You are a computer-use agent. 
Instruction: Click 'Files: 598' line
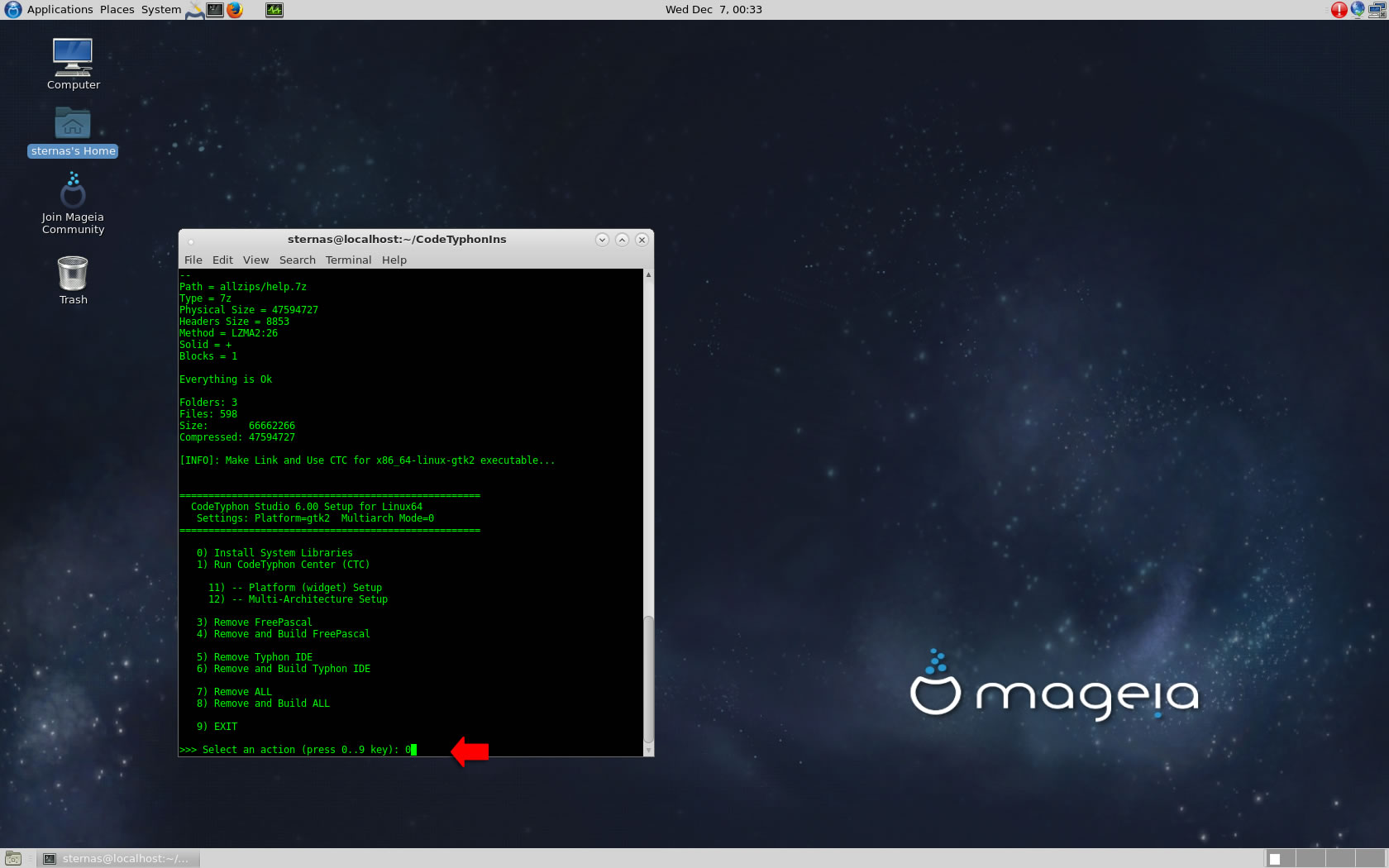point(208,414)
